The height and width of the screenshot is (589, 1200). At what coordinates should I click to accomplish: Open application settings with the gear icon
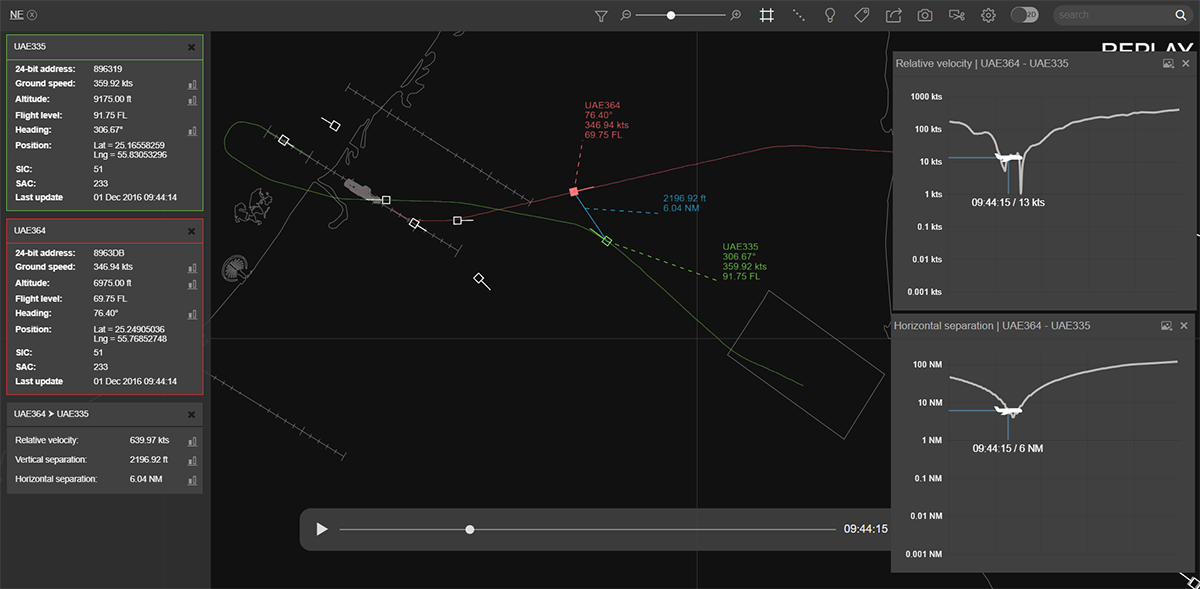988,15
